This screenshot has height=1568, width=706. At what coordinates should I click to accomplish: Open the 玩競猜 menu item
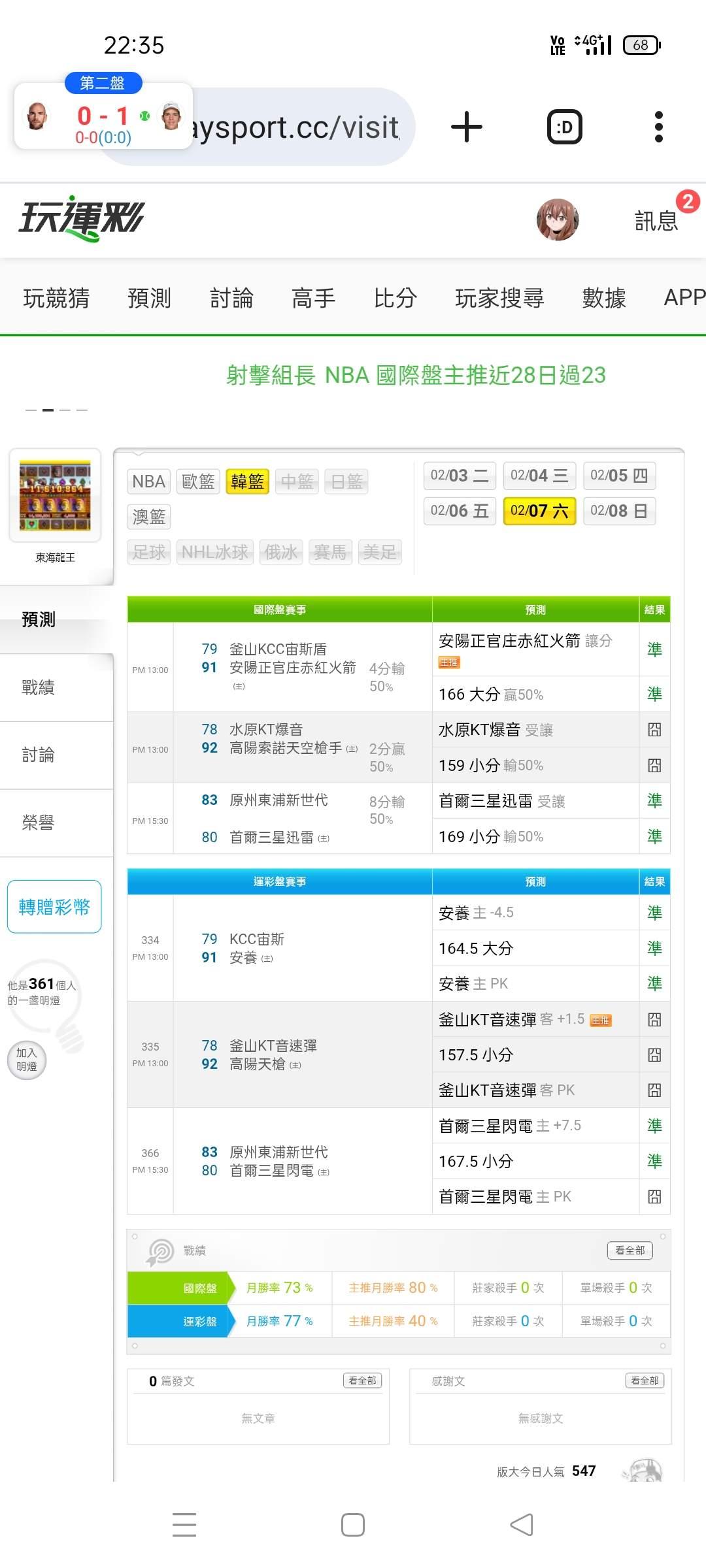56,297
